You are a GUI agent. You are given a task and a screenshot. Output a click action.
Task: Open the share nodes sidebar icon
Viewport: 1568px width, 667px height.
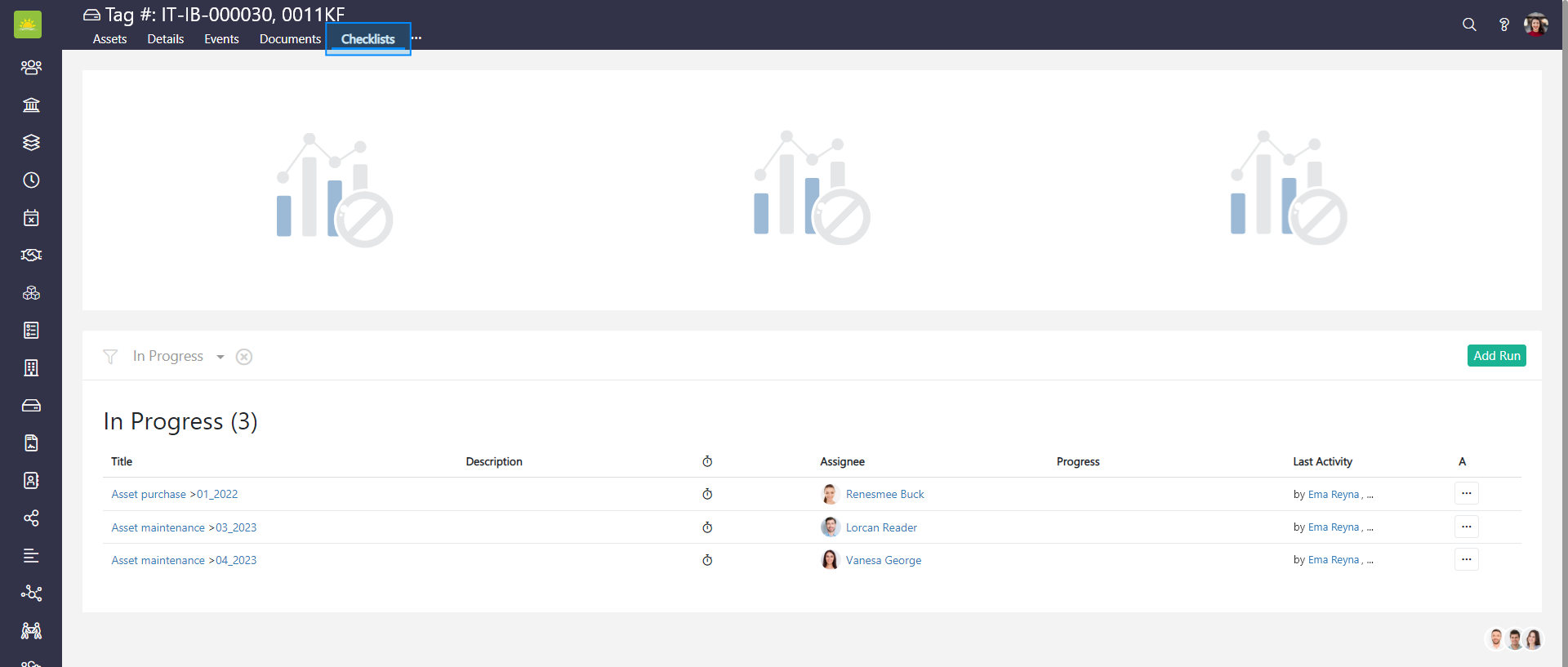point(31,518)
